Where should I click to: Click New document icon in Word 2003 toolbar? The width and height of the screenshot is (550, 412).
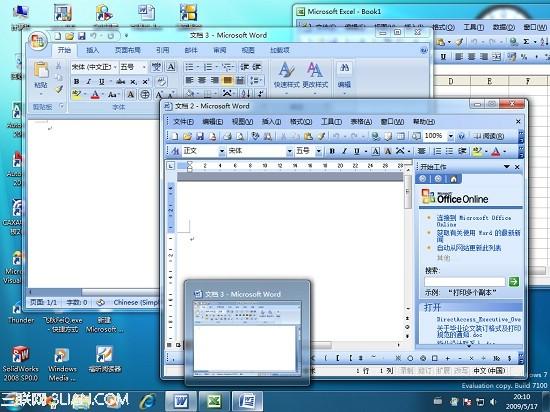click(x=175, y=136)
